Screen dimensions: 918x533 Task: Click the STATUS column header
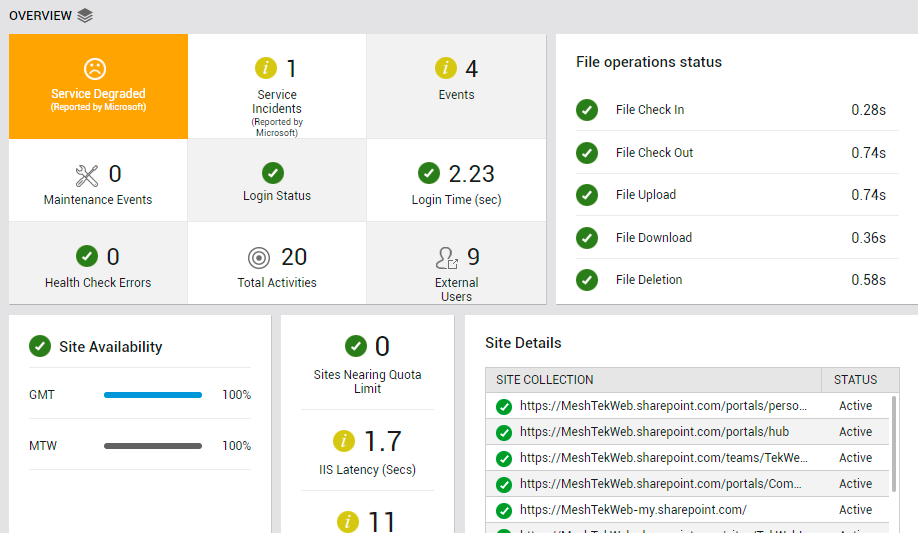click(855, 380)
